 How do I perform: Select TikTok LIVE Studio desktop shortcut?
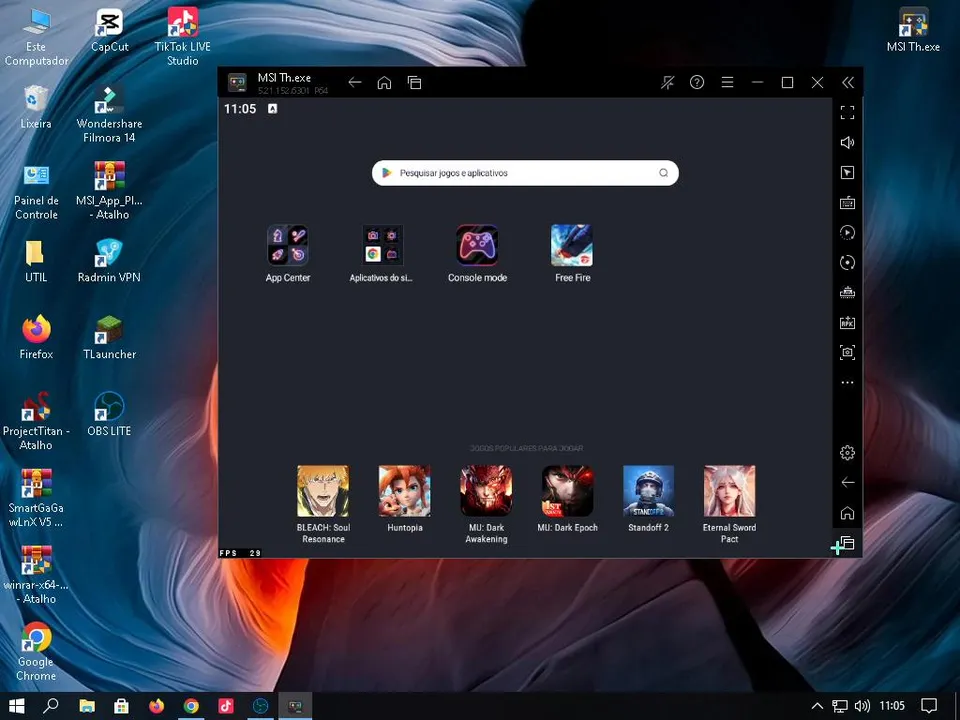[182, 37]
